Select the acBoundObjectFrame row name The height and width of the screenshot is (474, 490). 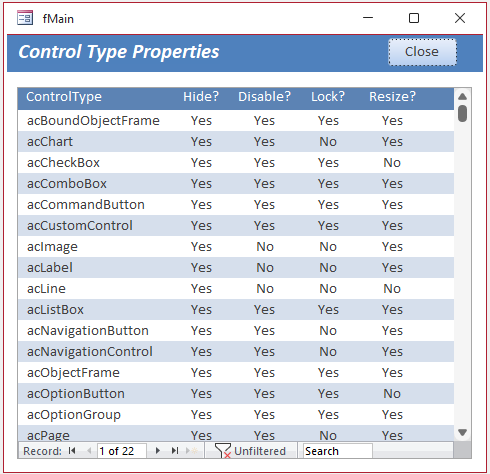(x=93, y=121)
